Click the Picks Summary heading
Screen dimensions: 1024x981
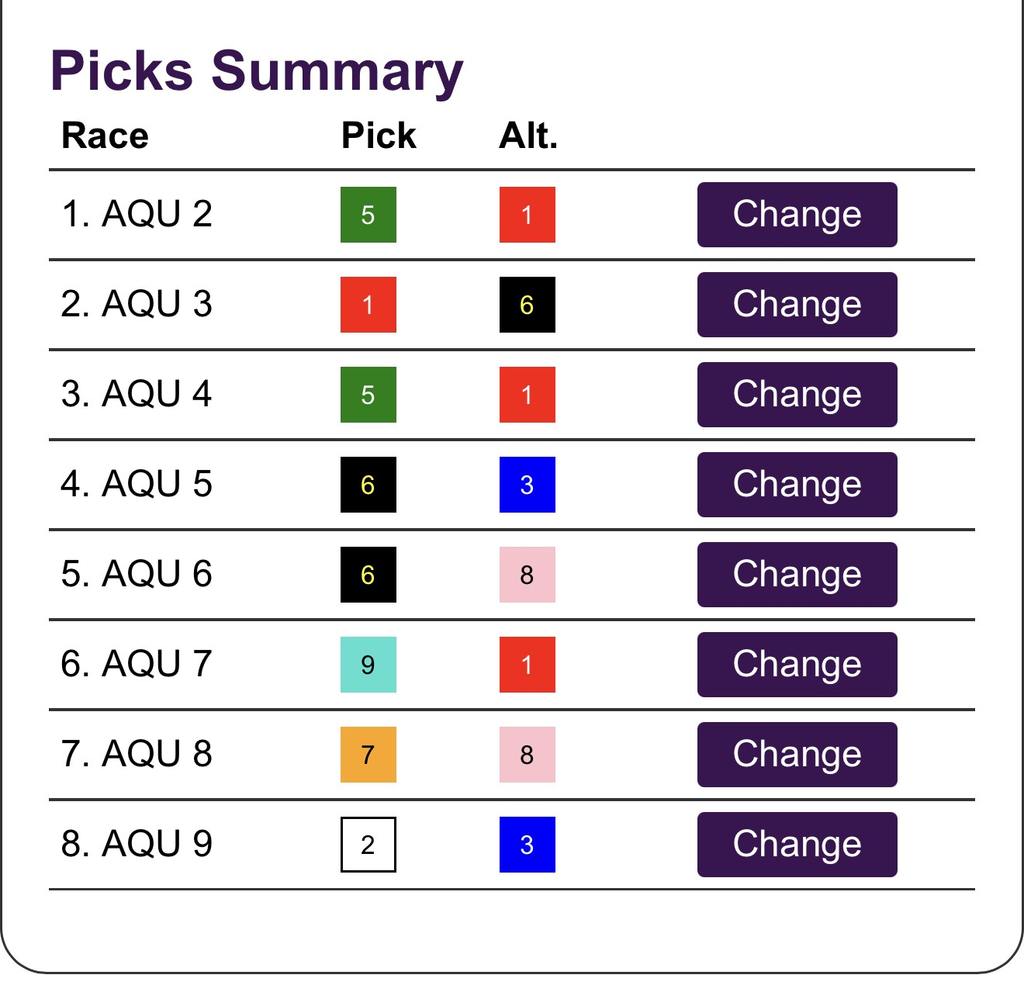click(256, 71)
